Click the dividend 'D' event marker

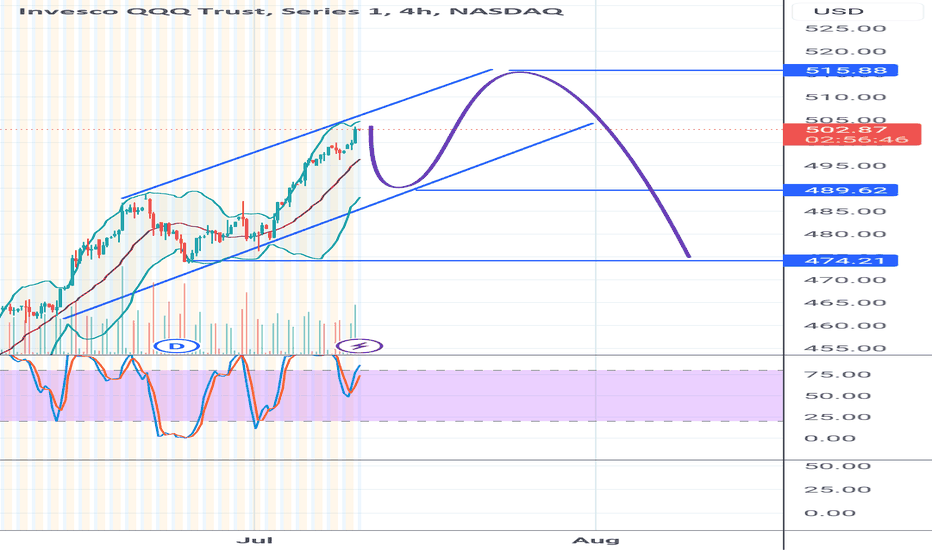177,346
